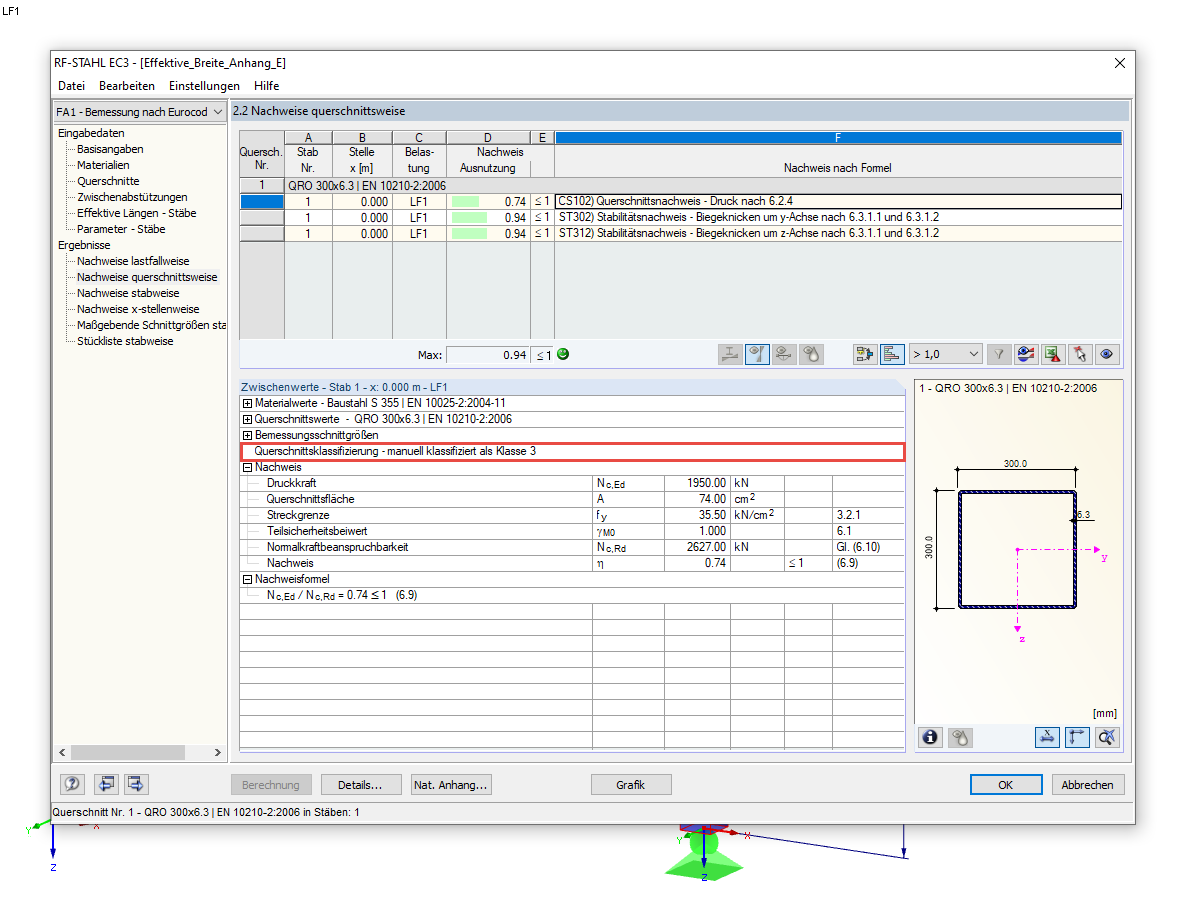Screen dimensions: 1200x900
Task: Open the design case selection icon
Action: [x=866, y=354]
